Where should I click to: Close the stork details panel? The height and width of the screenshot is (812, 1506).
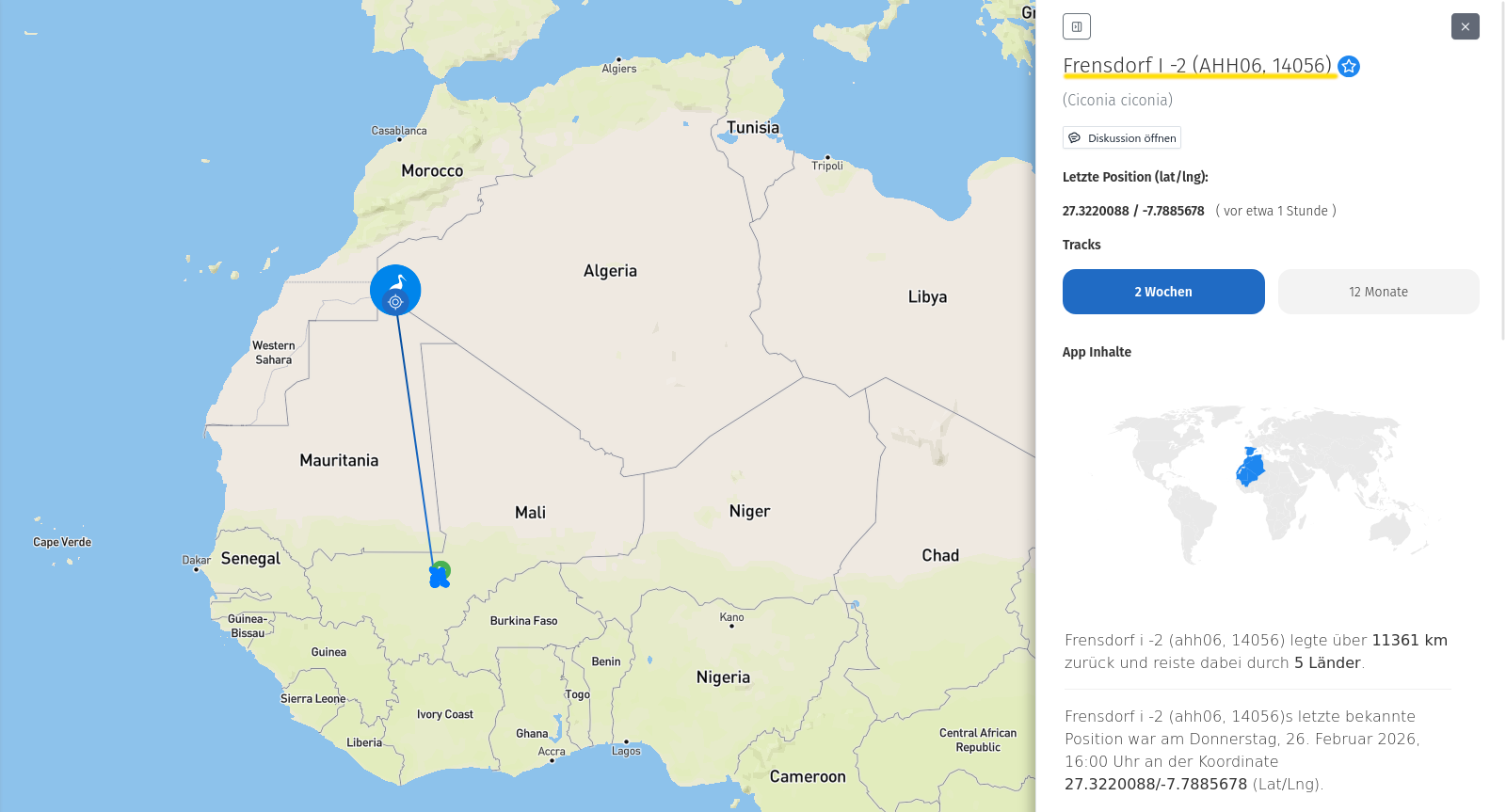coord(1465,26)
